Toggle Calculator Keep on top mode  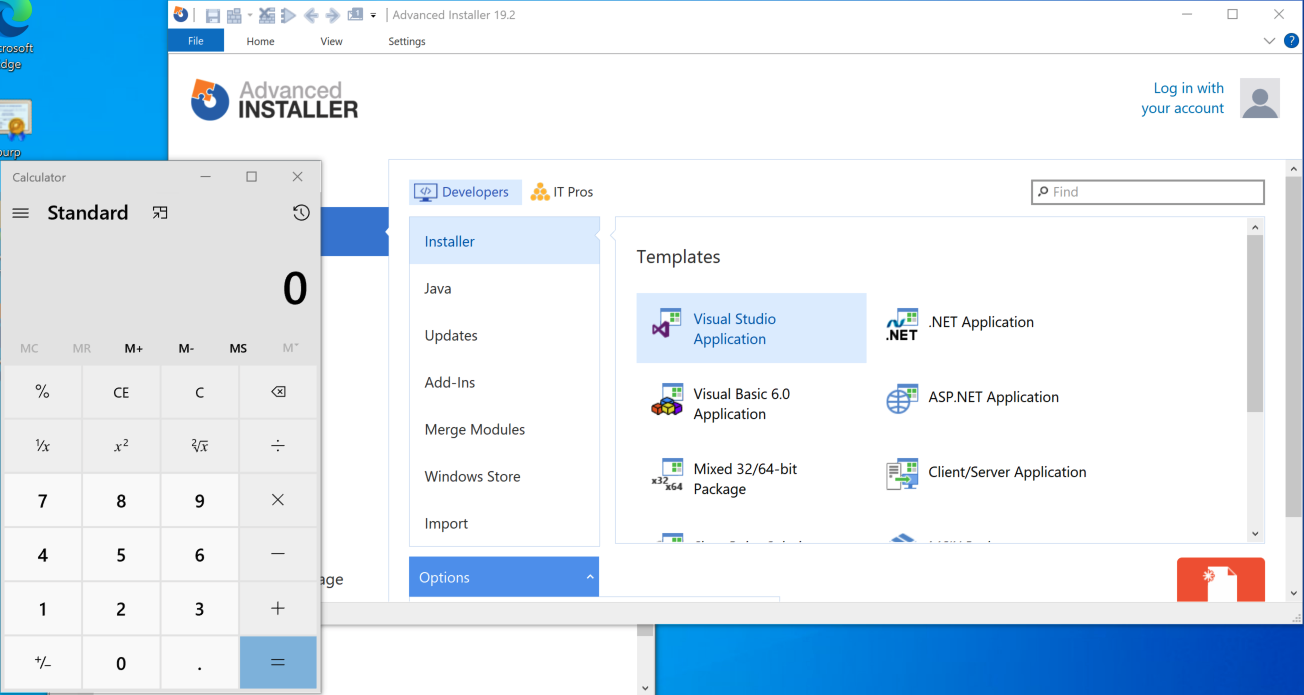click(x=160, y=213)
